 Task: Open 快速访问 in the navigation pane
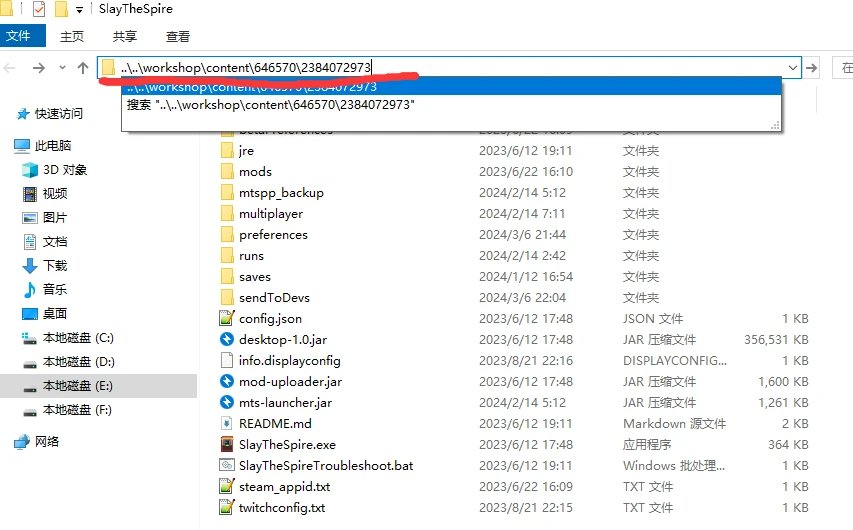pyautogui.click(x=51, y=114)
